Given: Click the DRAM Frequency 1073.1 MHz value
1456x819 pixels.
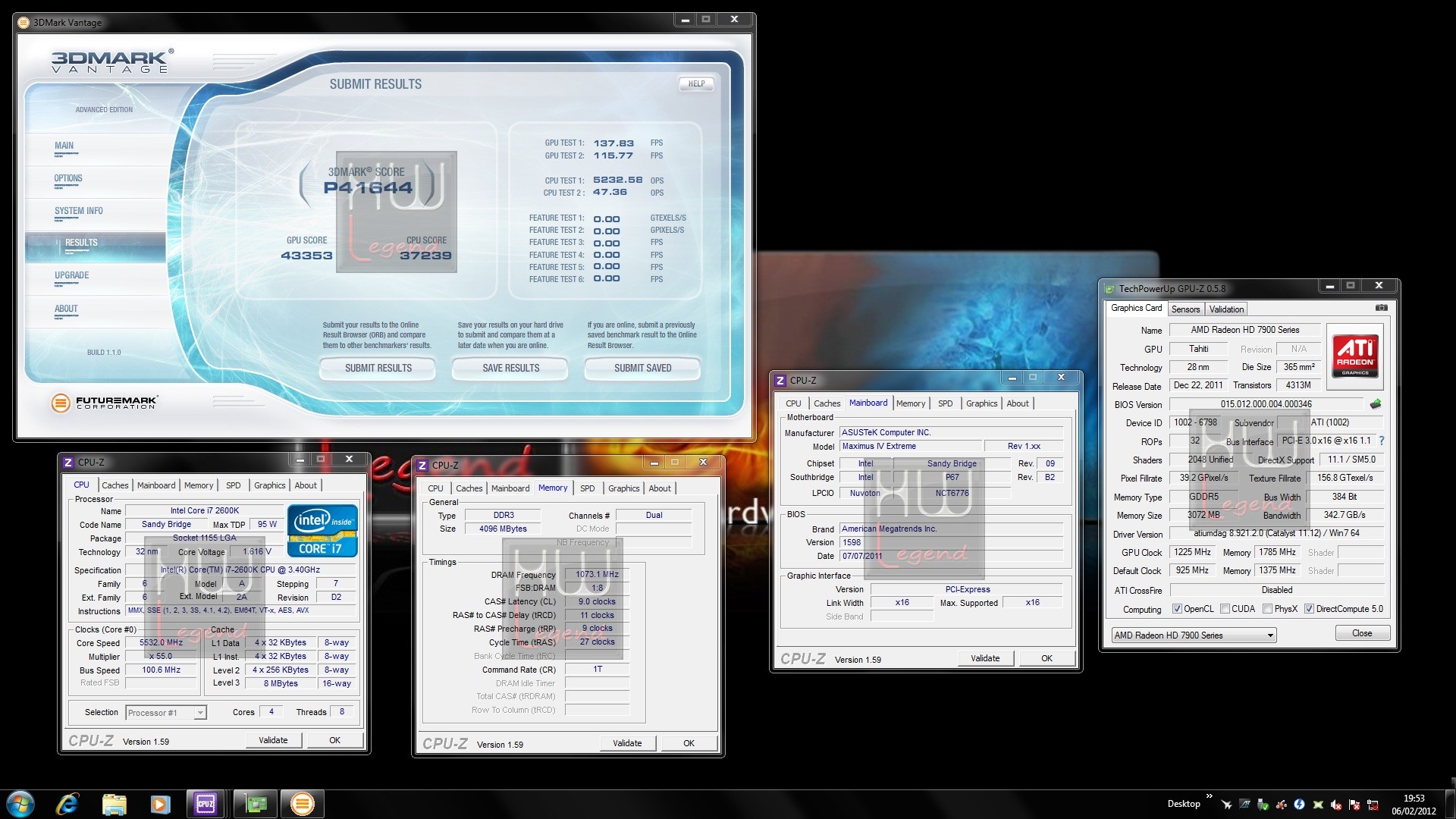Looking at the screenshot, I should (597, 574).
